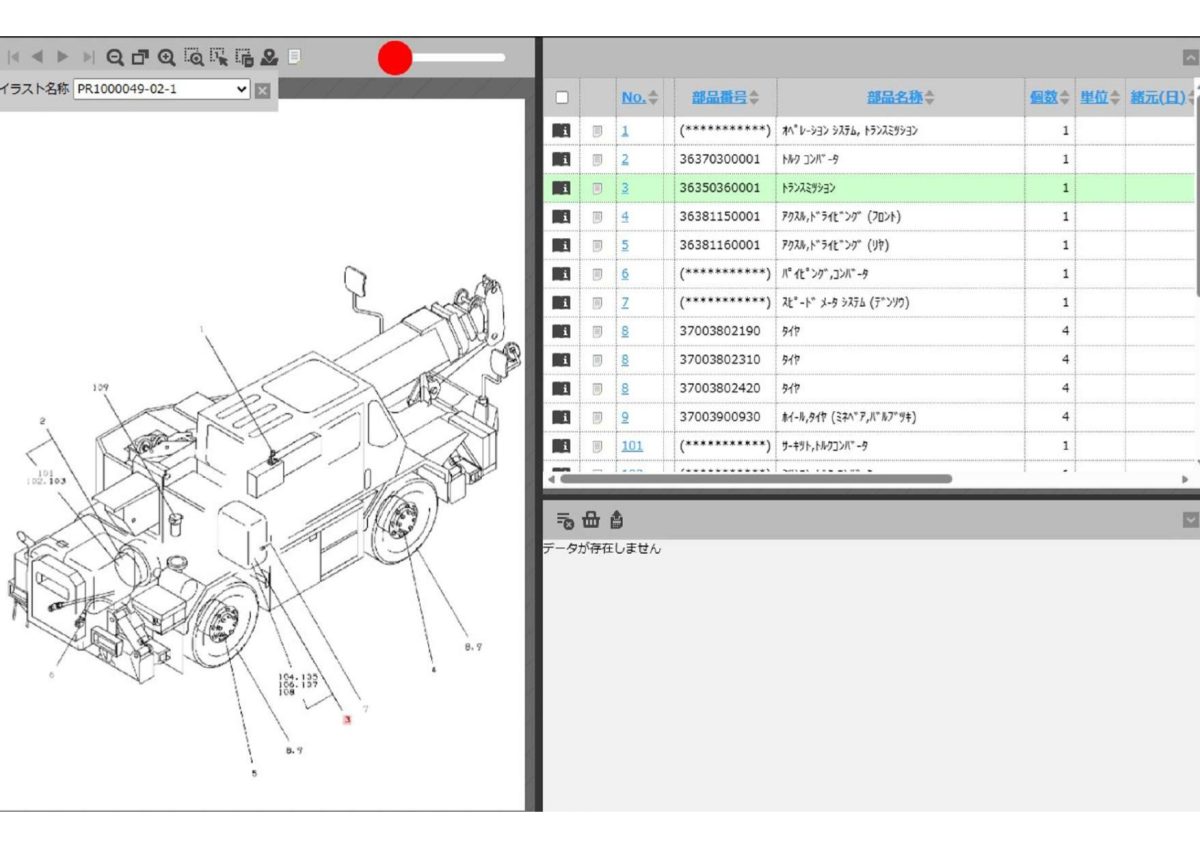Go to the first illustration page
This screenshot has width=1200, height=848.
click(14, 58)
